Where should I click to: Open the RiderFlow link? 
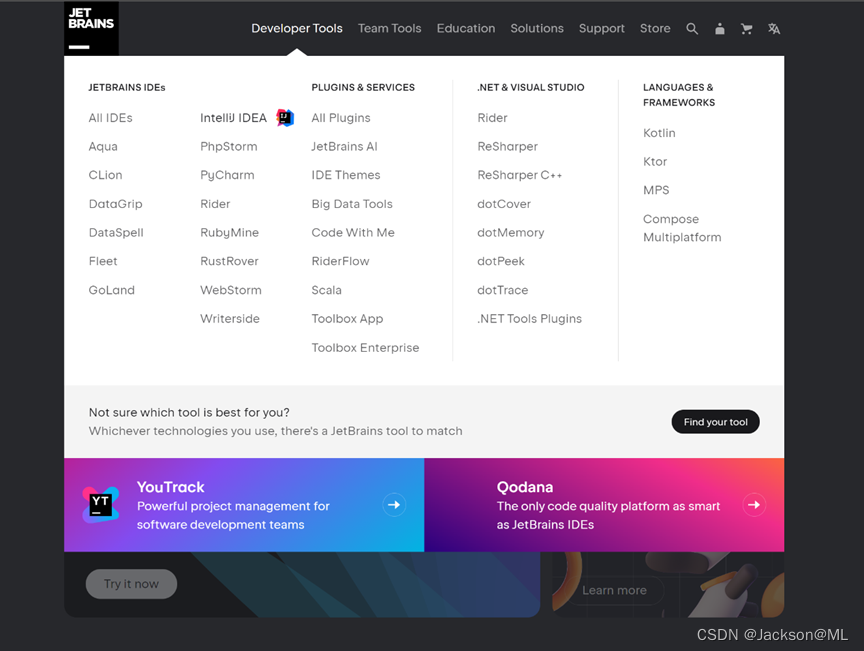point(341,261)
